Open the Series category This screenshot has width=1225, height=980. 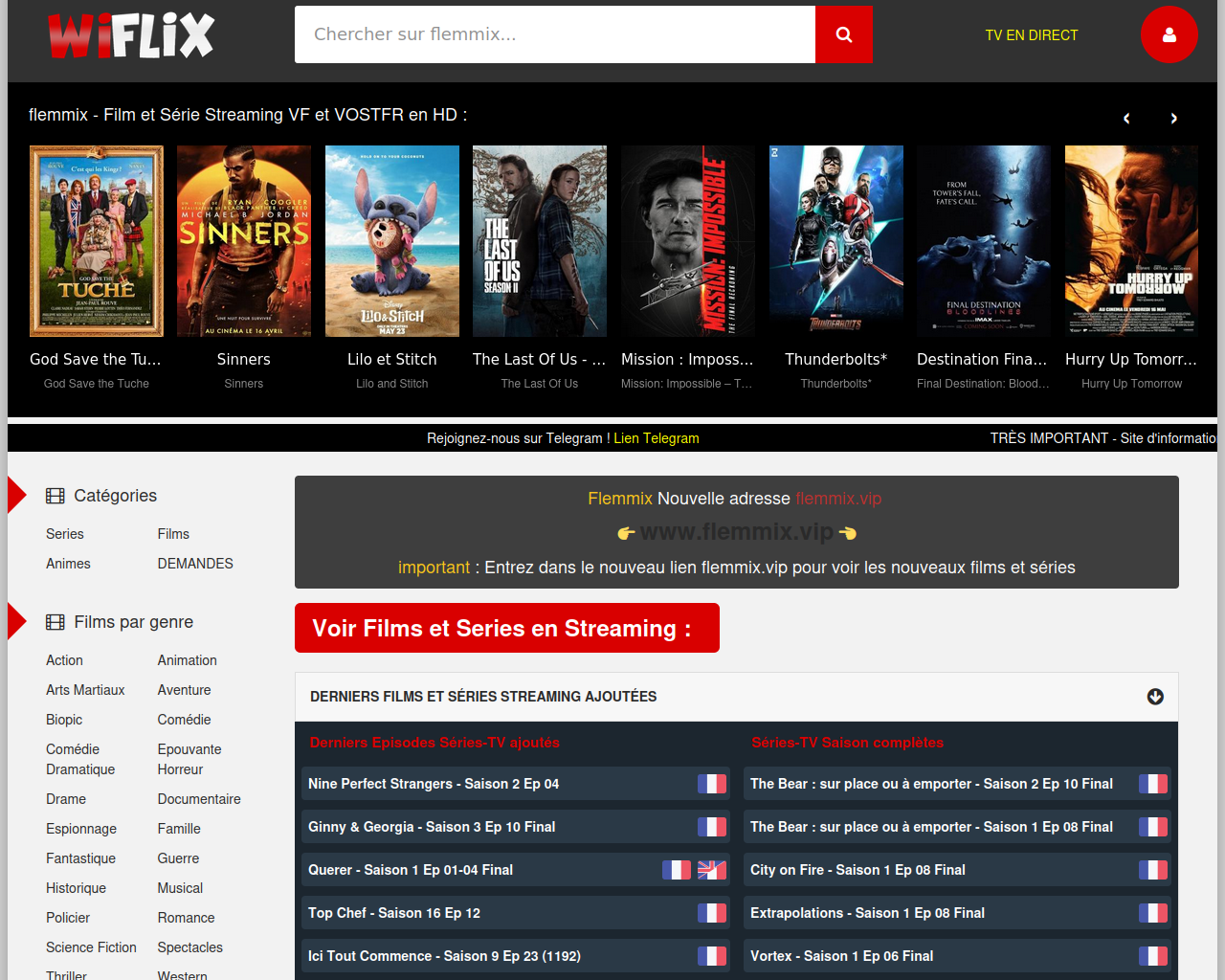[65, 534]
